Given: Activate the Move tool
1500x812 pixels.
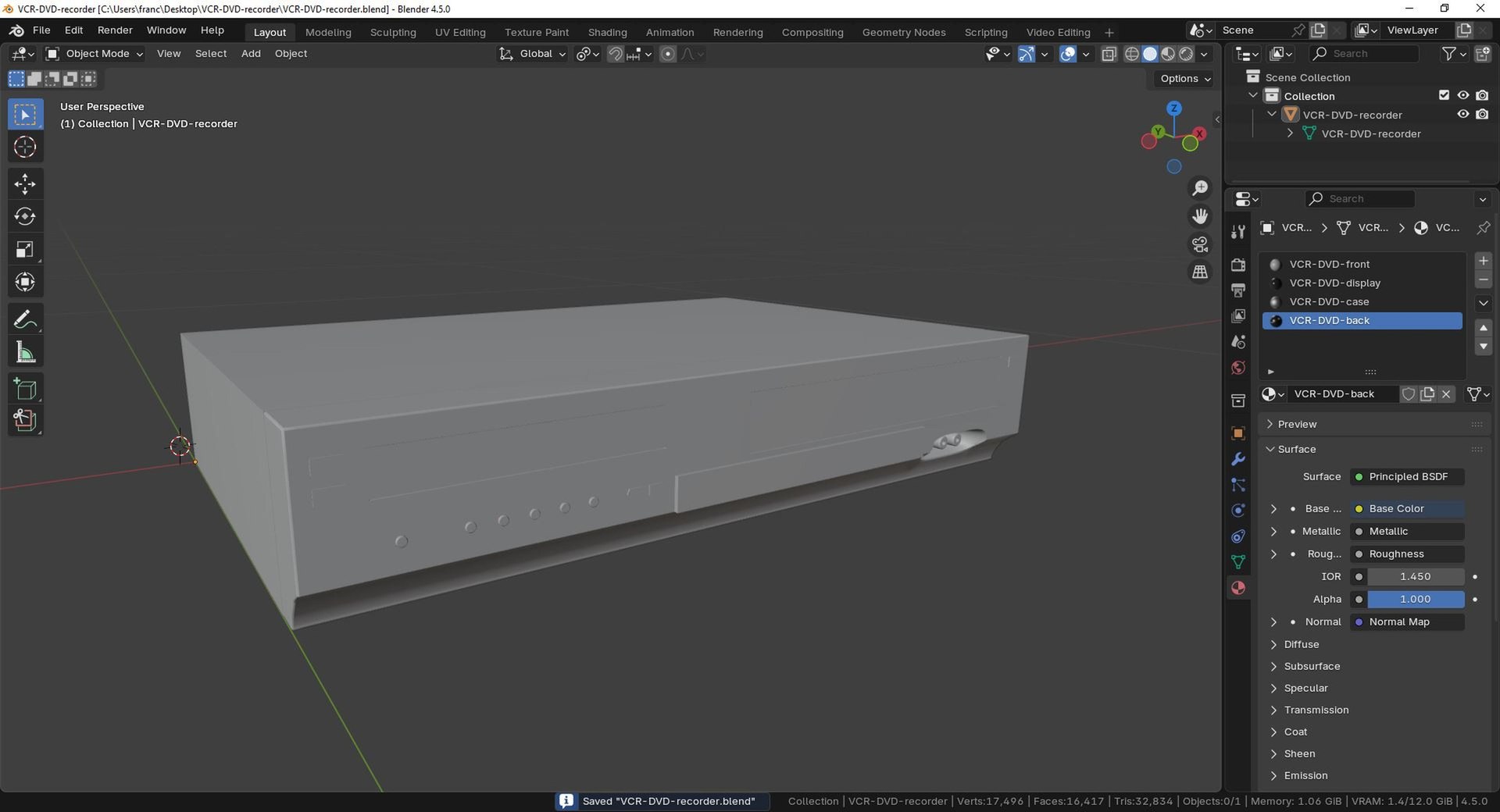Looking at the screenshot, I should [25, 184].
